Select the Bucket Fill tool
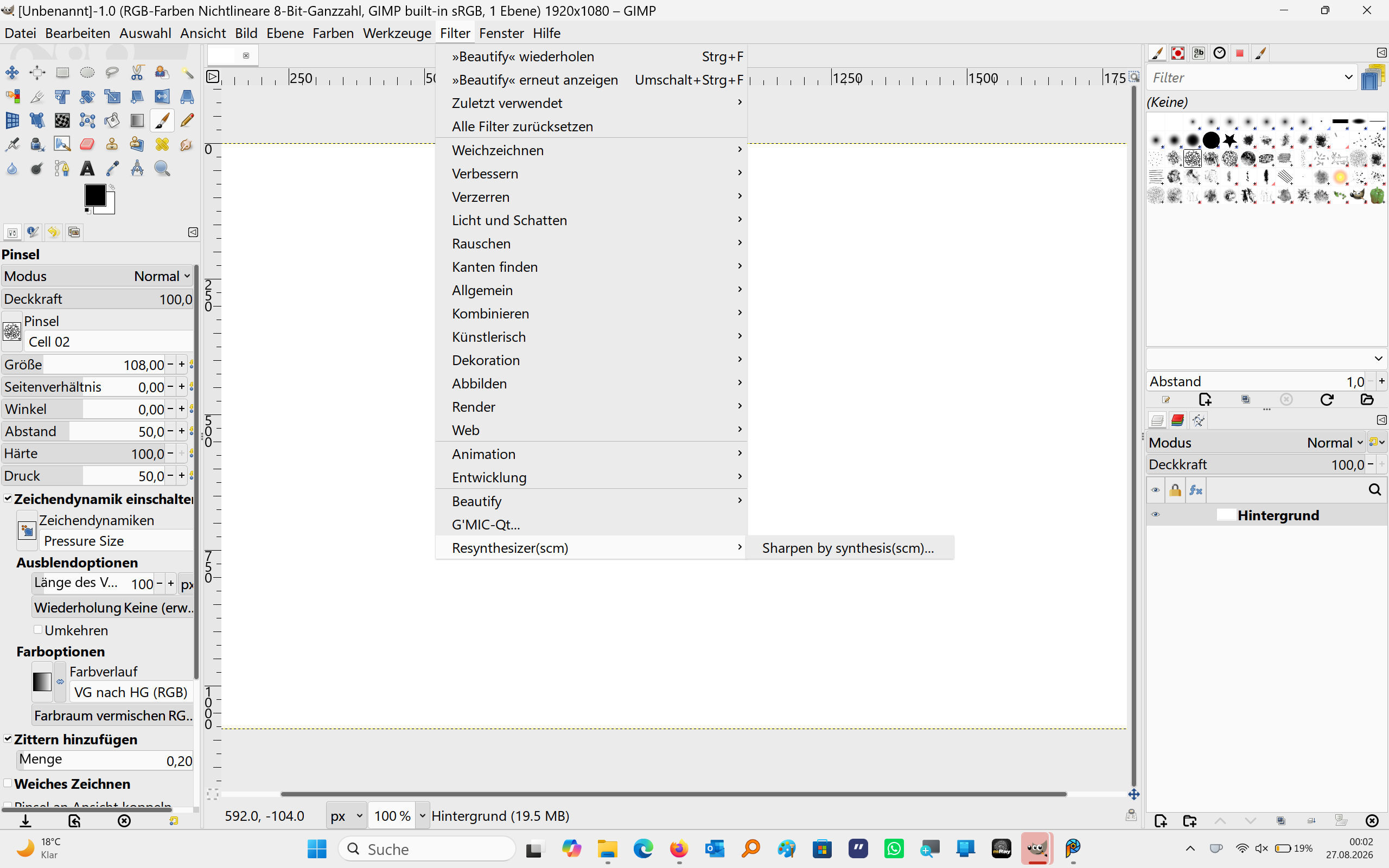1389x868 pixels. pyautogui.click(x=112, y=120)
